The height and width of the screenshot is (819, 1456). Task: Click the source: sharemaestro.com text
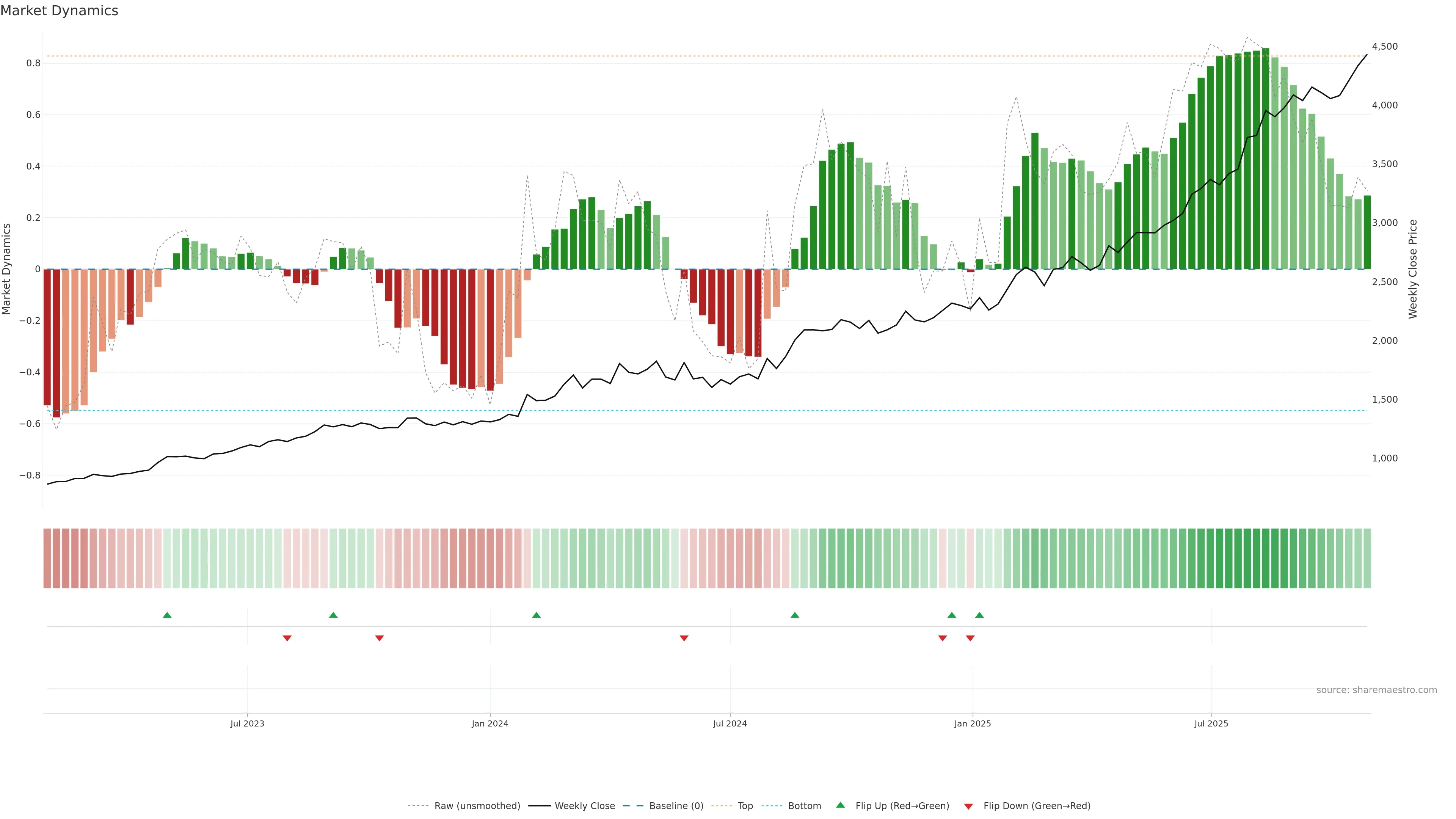pyautogui.click(x=1376, y=690)
